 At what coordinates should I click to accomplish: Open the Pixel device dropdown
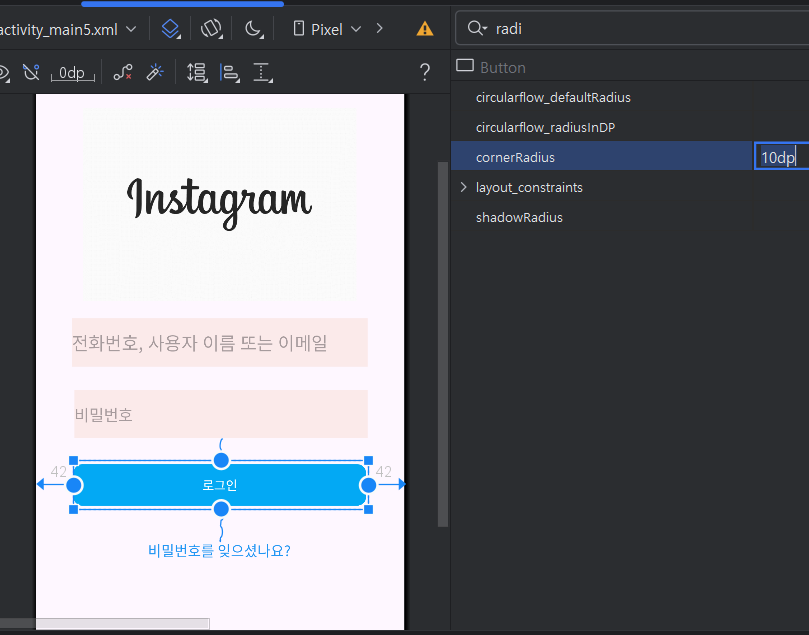(327, 29)
